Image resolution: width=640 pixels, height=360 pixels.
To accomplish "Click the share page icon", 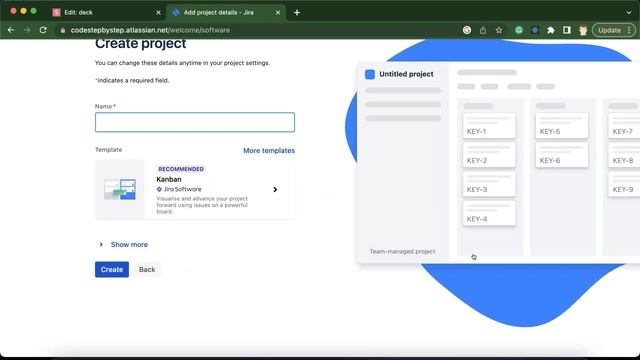I will (x=483, y=30).
